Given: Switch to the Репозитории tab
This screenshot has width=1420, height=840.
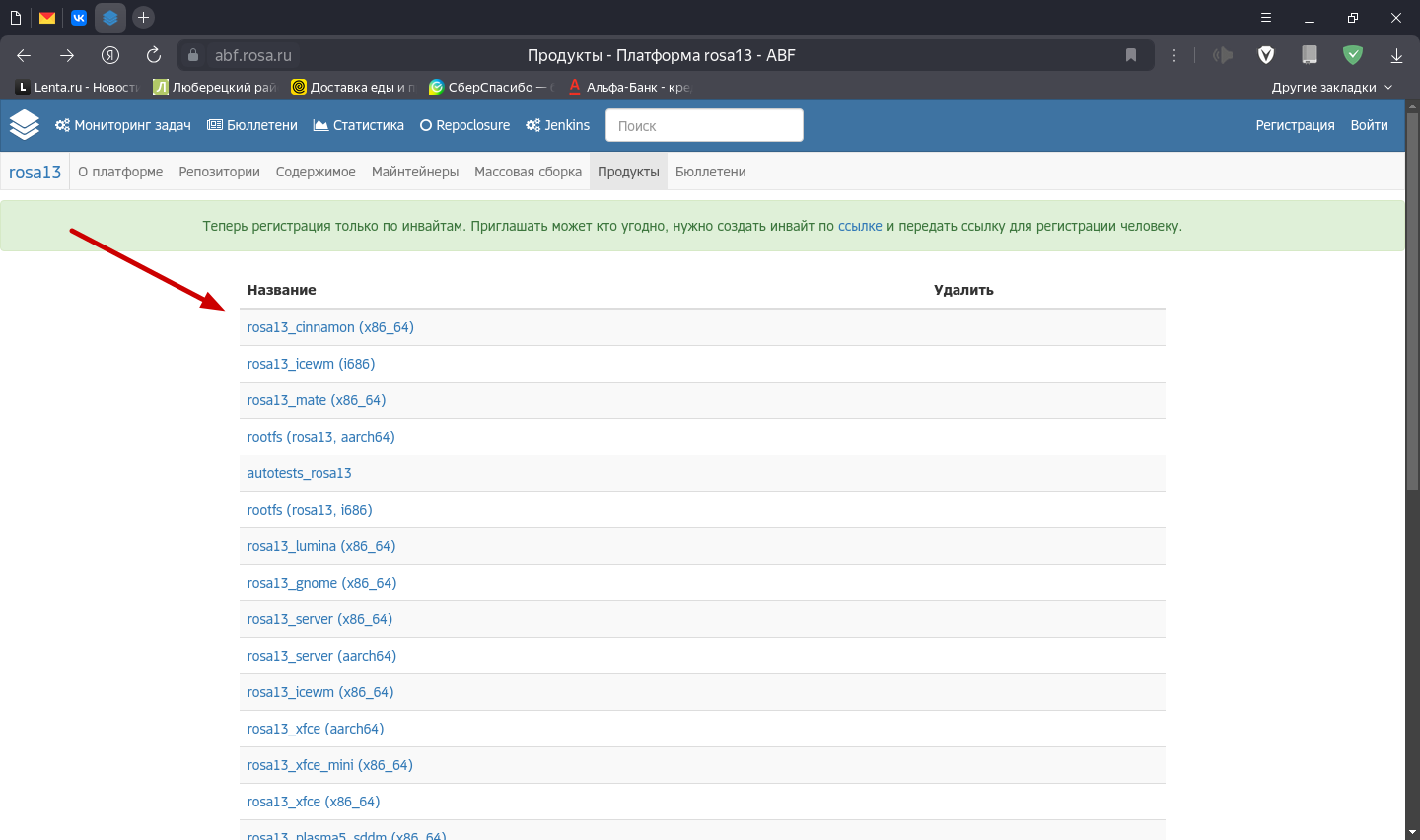Looking at the screenshot, I should (219, 172).
